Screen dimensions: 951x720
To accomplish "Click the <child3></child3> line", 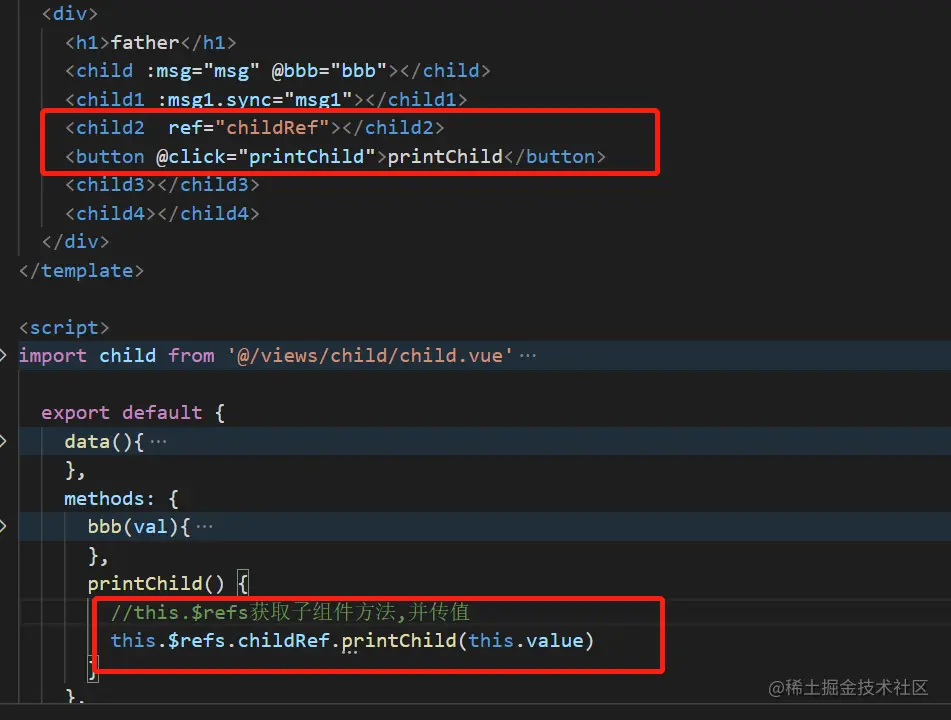I will pyautogui.click(x=163, y=184).
